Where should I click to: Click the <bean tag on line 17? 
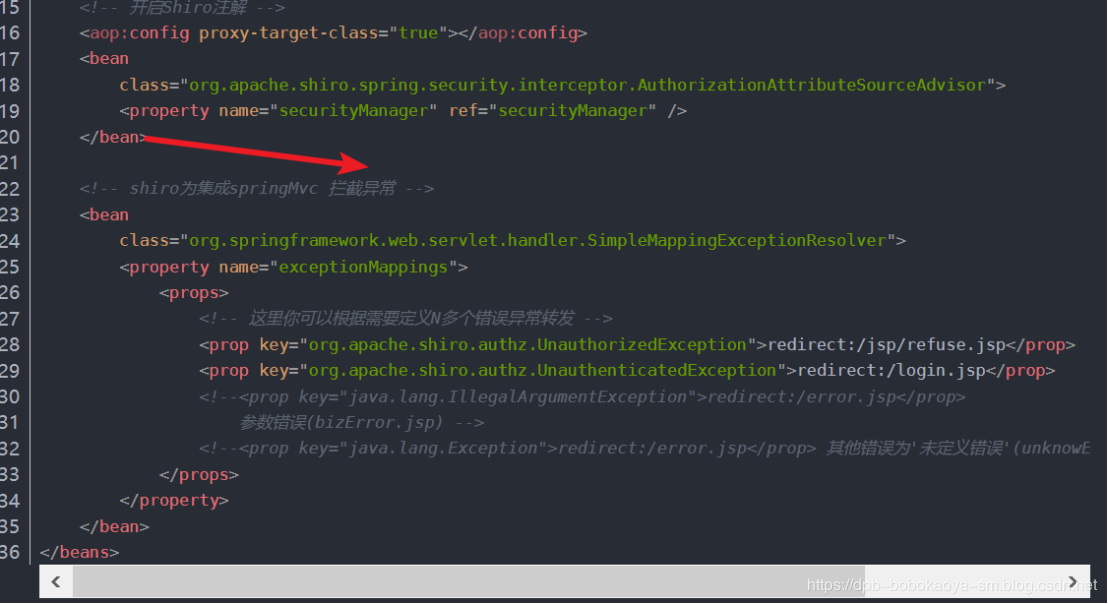point(104,59)
